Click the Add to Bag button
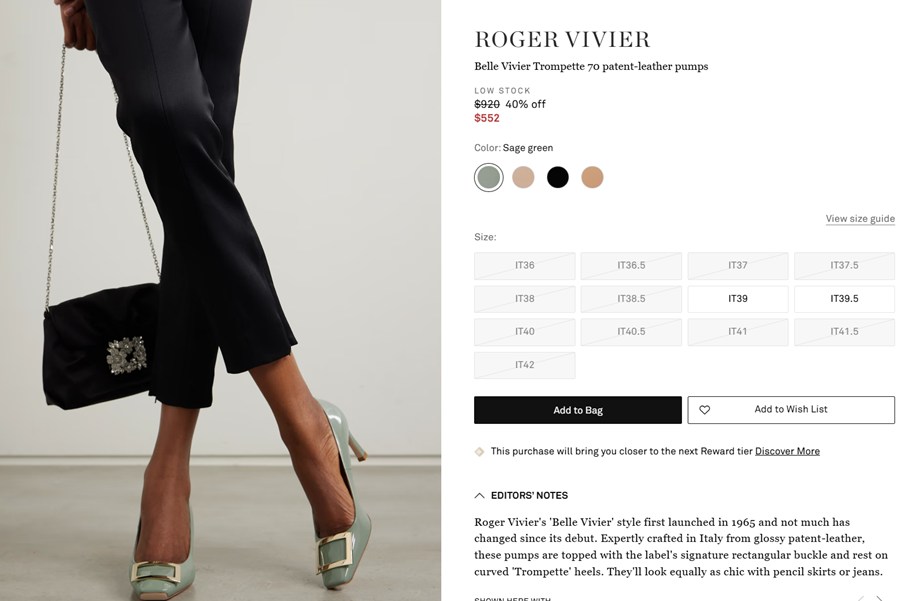 [577, 410]
